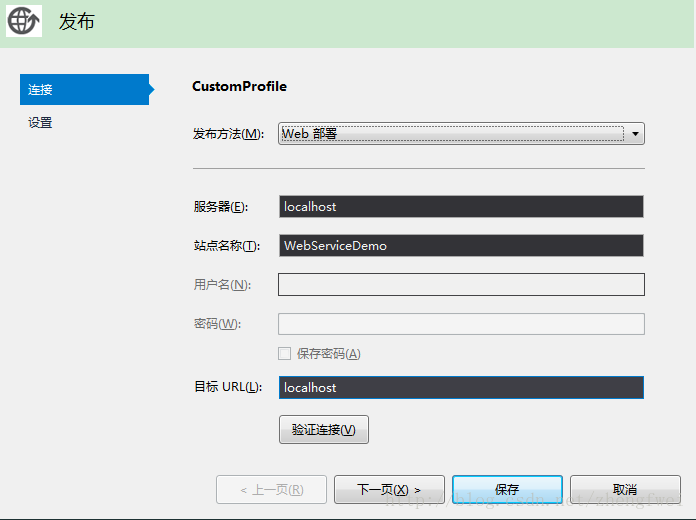The height and width of the screenshot is (520, 696).
Task: Switch to the 设置 tab
Action: point(40,123)
